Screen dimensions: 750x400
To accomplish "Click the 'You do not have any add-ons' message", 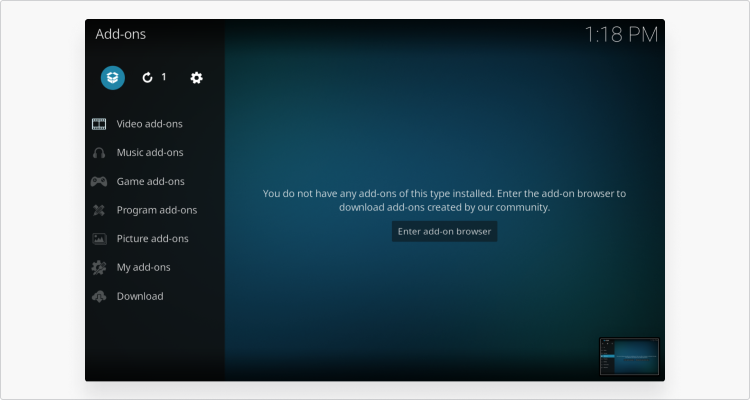I will pos(444,200).
